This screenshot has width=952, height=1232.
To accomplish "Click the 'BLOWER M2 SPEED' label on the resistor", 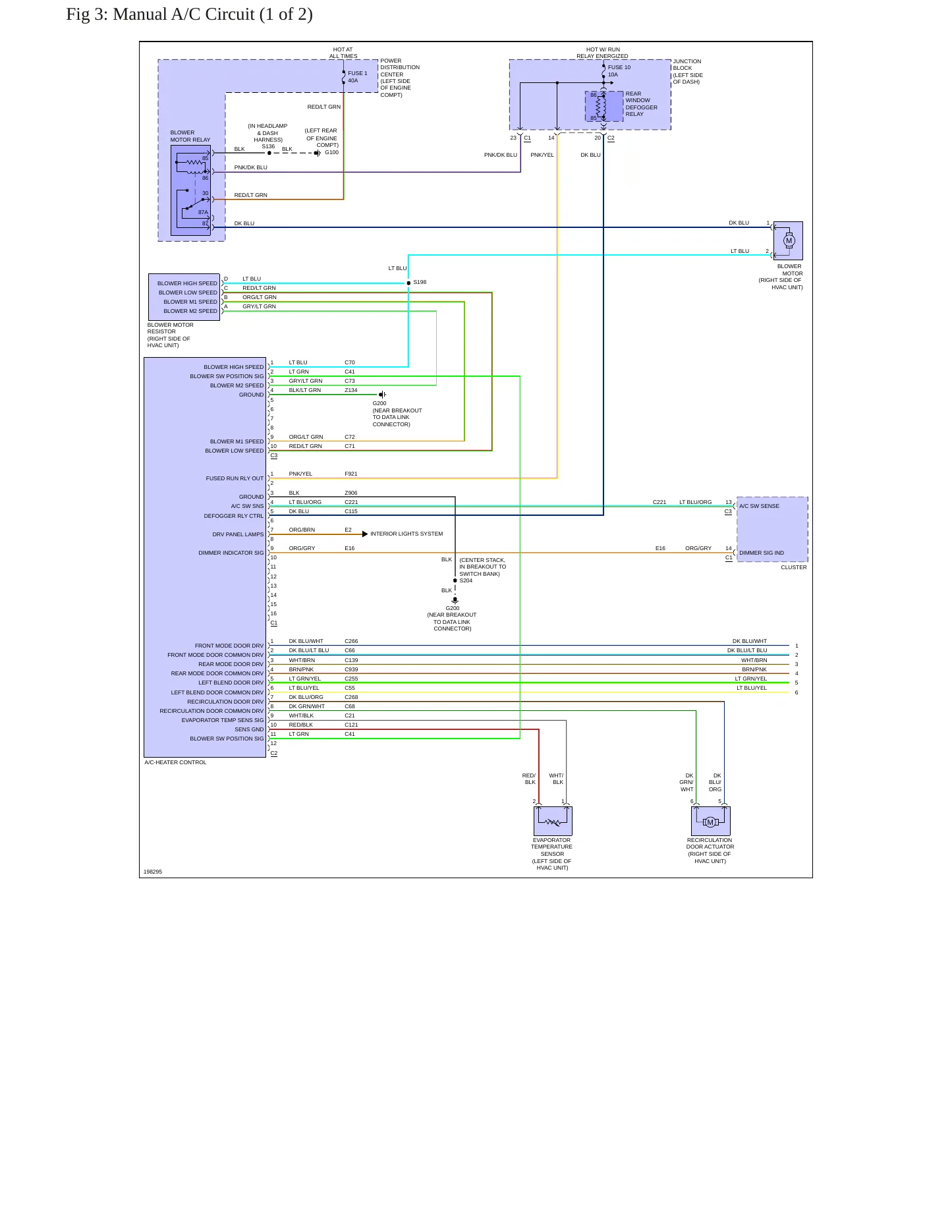I will coord(190,311).
